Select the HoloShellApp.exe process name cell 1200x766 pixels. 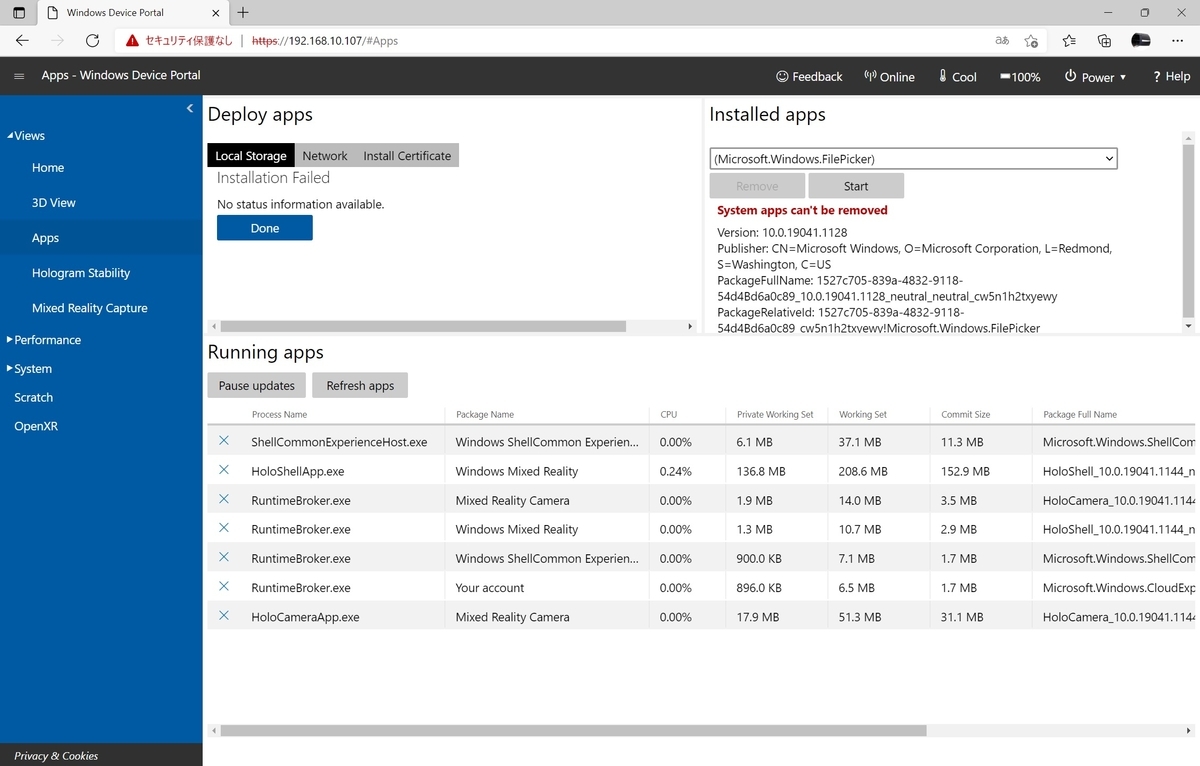(298, 471)
